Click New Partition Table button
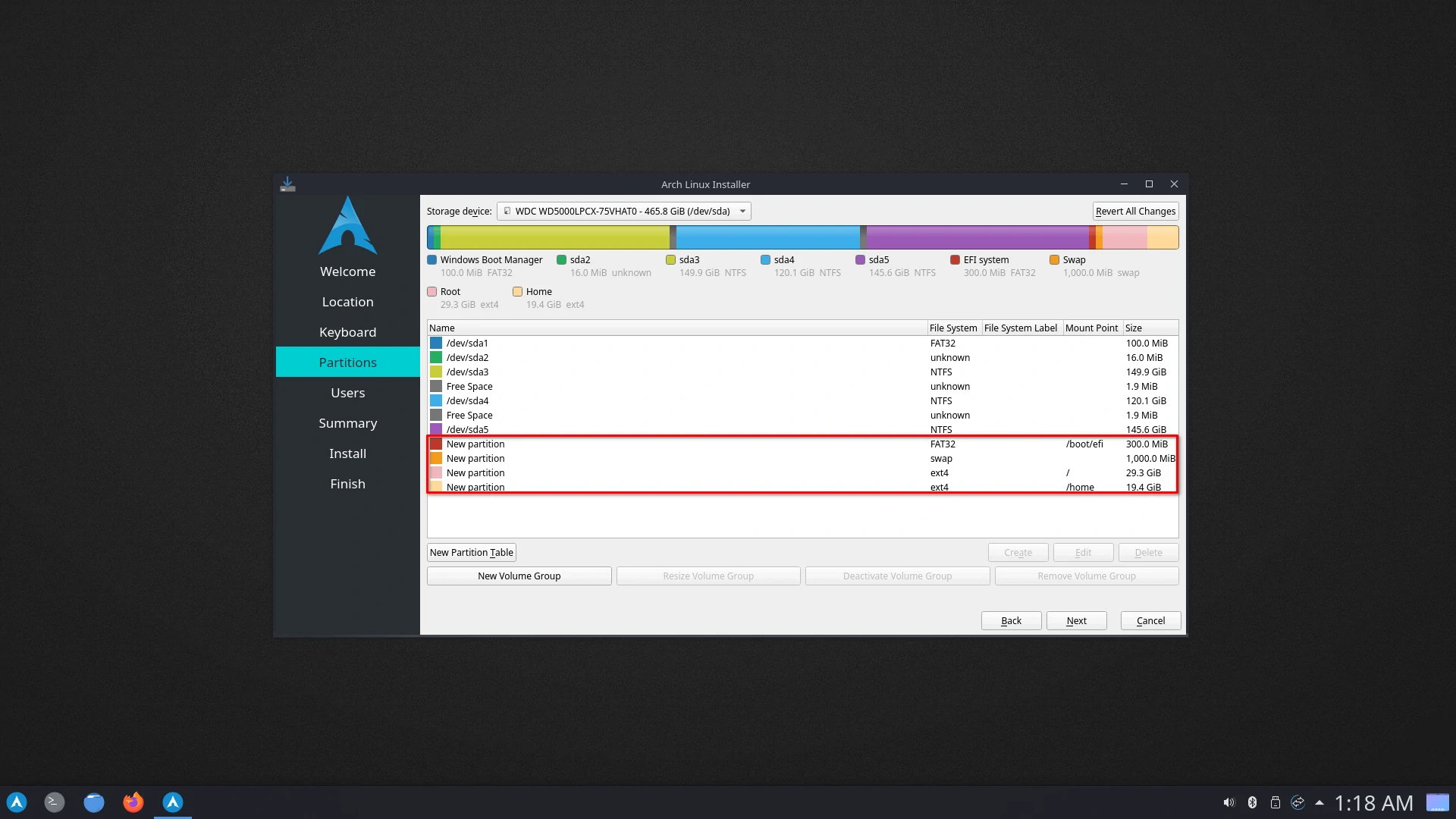Image resolution: width=1456 pixels, height=819 pixels. point(471,553)
